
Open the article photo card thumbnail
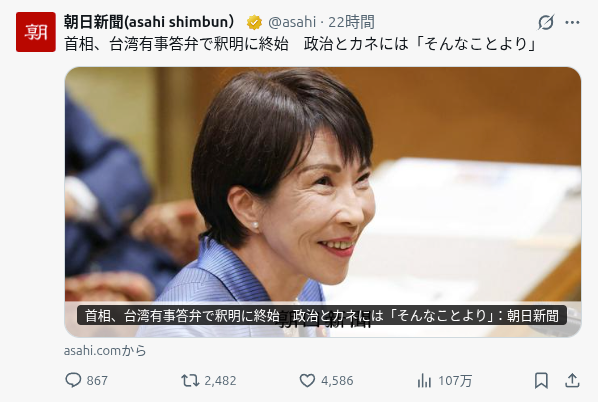tap(323, 202)
